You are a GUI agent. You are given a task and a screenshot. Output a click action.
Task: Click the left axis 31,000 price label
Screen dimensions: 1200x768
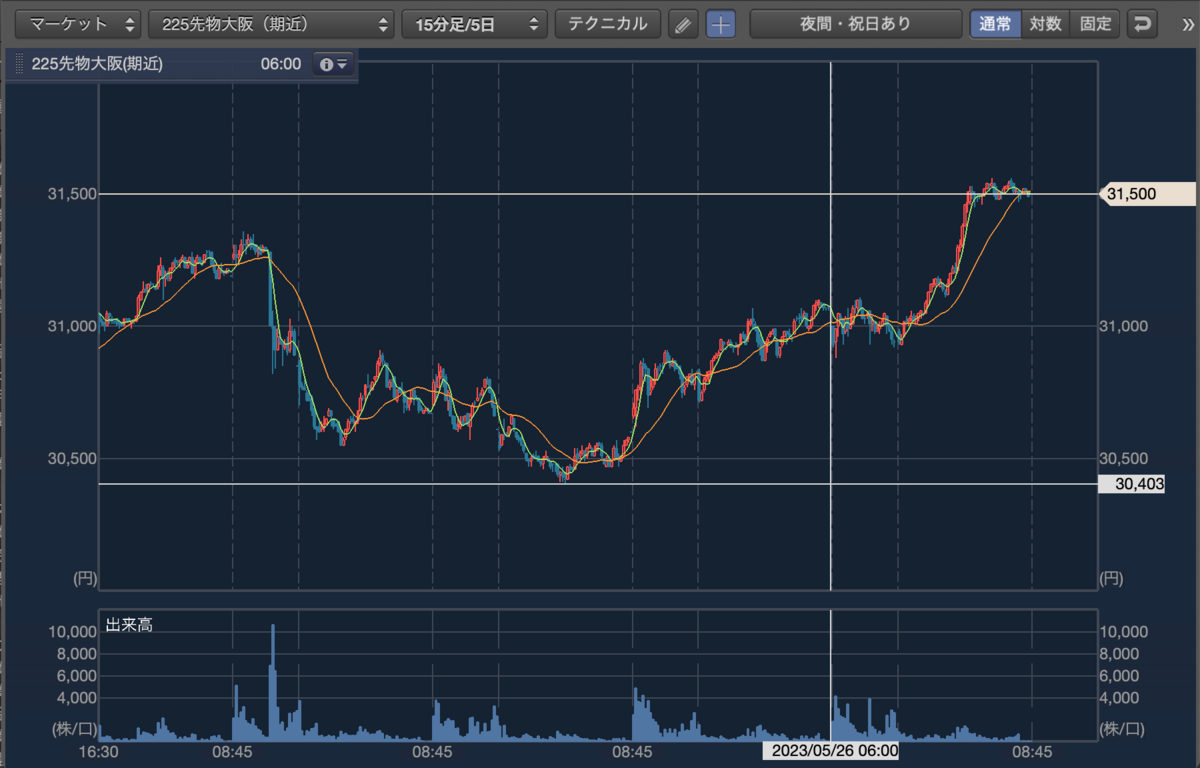tap(72, 326)
